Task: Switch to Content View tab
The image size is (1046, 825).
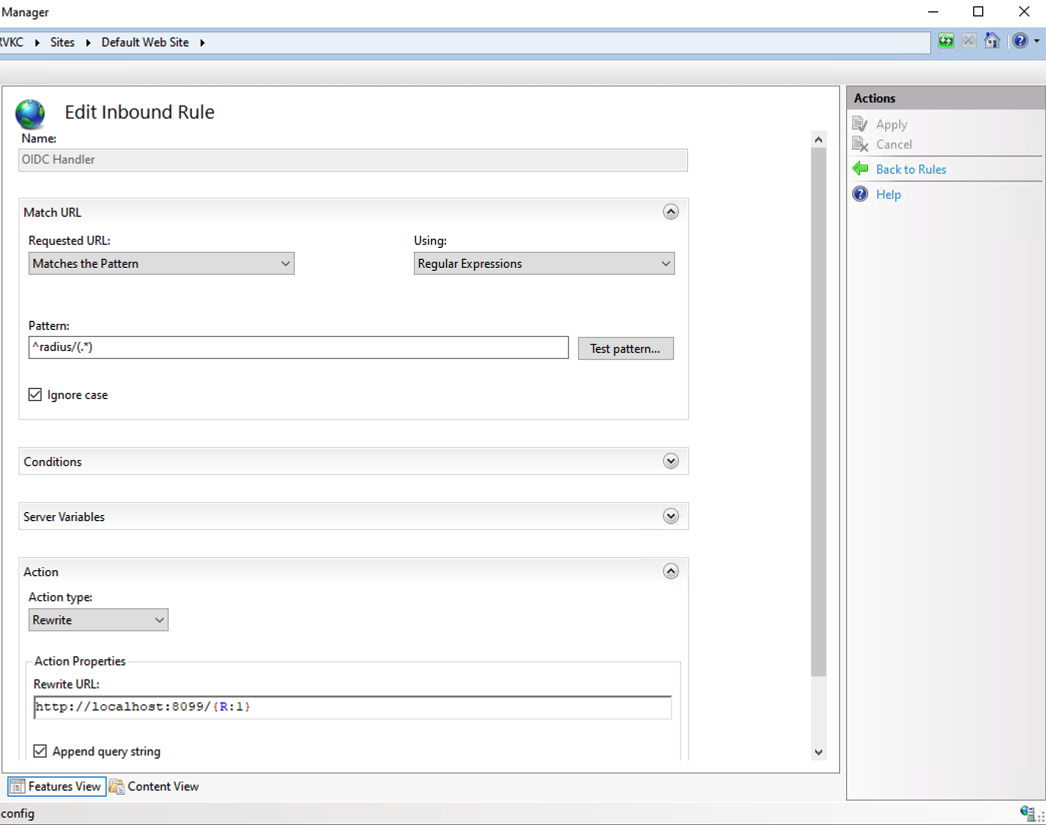Action: click(x=154, y=786)
